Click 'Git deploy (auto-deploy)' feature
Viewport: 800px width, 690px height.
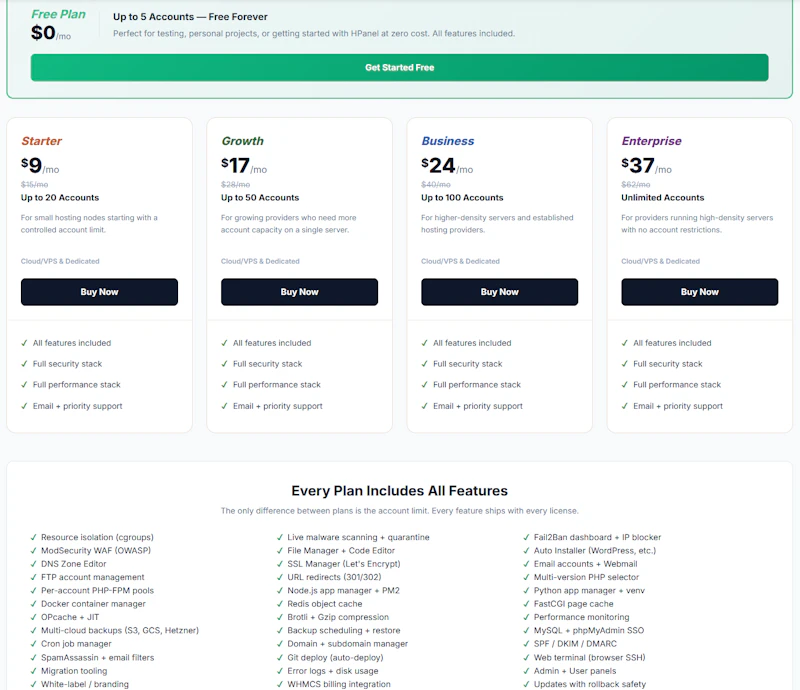point(335,657)
